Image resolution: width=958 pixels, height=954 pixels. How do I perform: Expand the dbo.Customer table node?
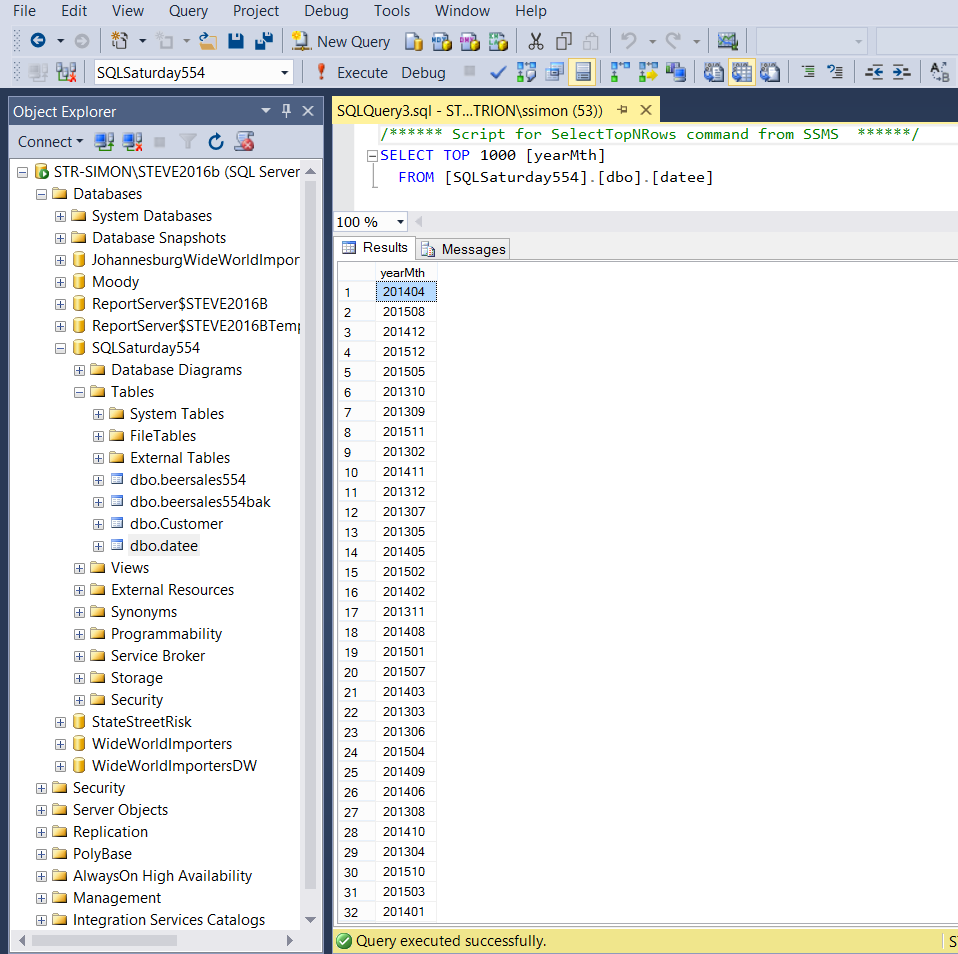(98, 524)
